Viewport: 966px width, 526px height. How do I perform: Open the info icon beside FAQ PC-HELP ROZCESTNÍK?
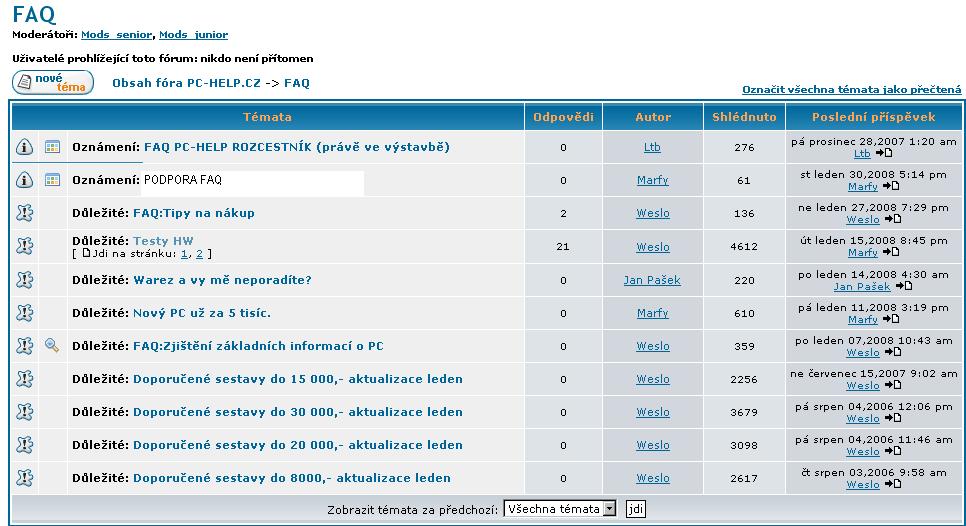coord(25,148)
